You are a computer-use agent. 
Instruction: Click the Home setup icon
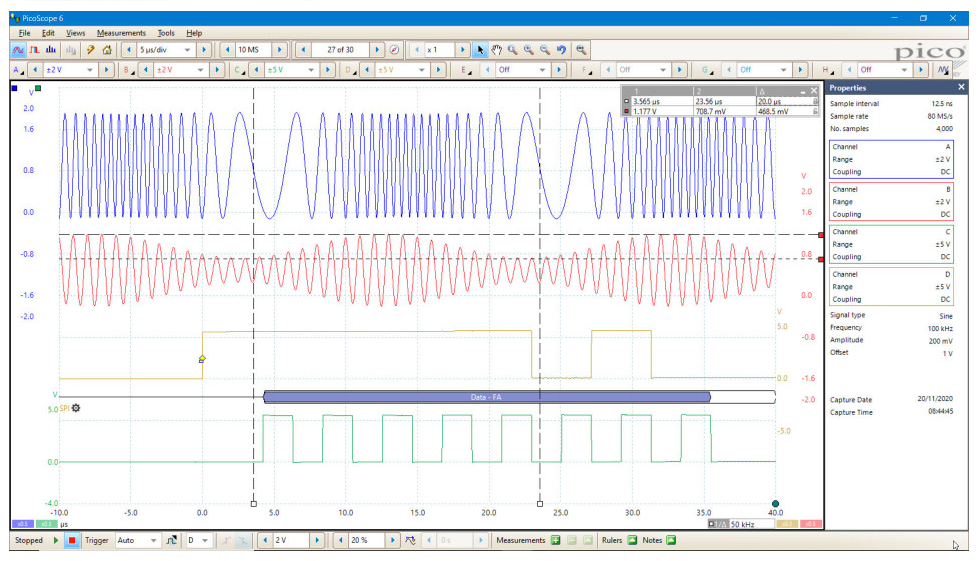click(x=107, y=50)
